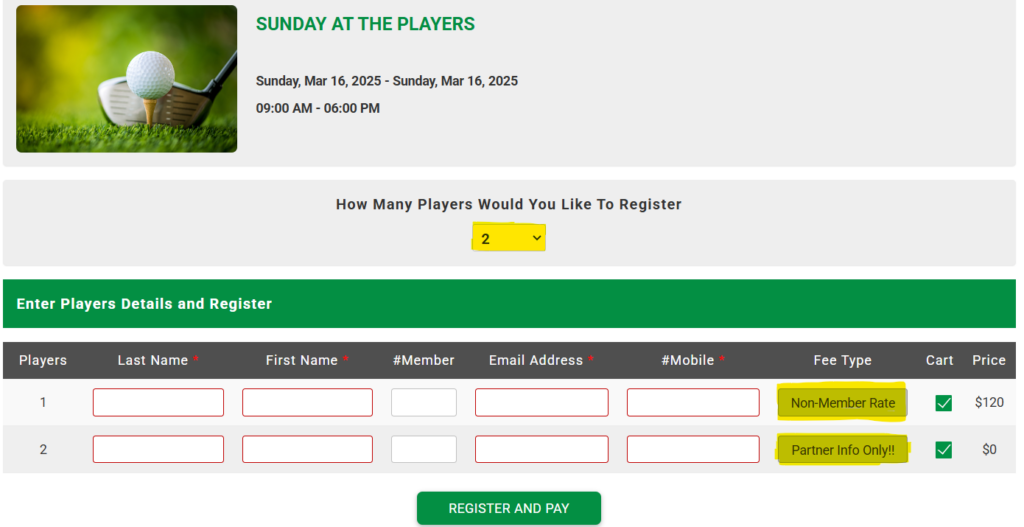The width and height of the screenshot is (1024, 527).
Task: Click the First Name field for player 1
Action: [x=307, y=403]
